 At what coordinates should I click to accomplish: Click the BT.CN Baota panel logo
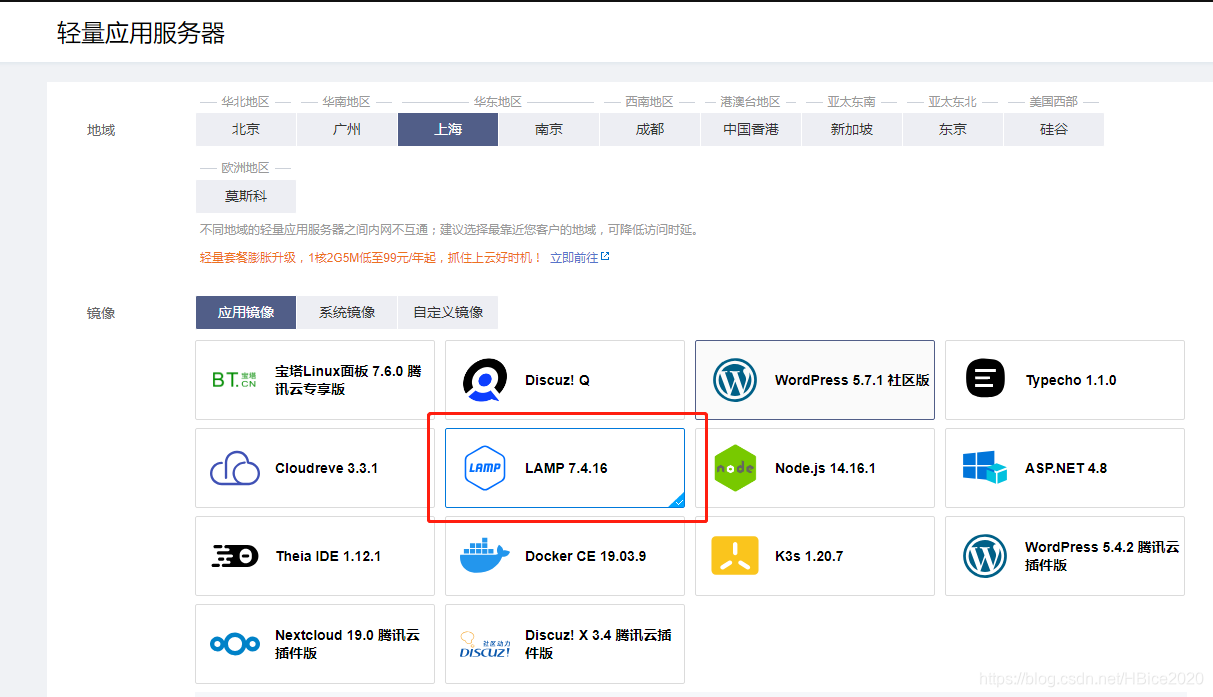coord(235,380)
